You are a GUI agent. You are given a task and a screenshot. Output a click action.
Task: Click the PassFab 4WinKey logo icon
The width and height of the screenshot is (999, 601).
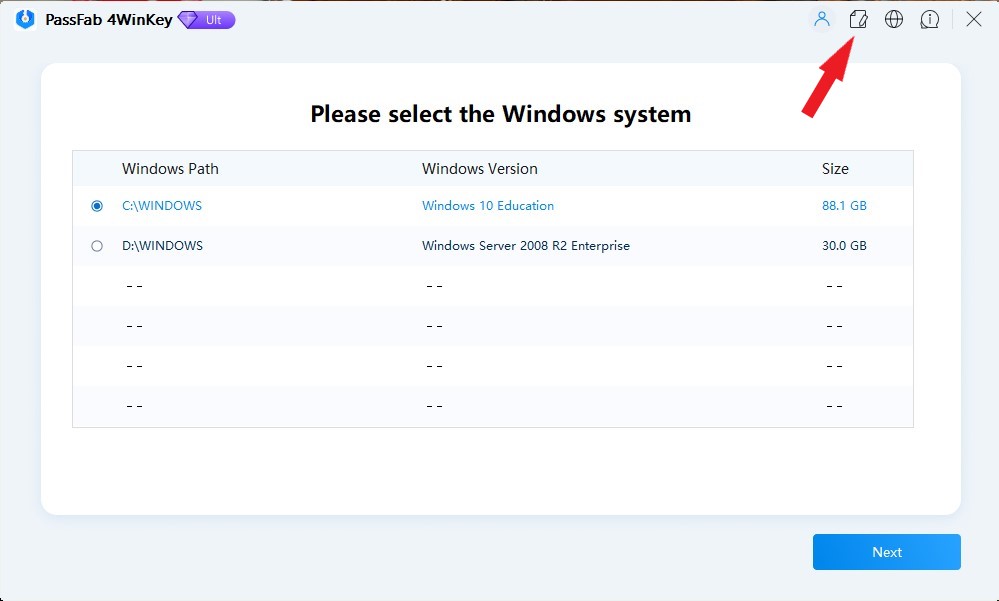[25, 19]
